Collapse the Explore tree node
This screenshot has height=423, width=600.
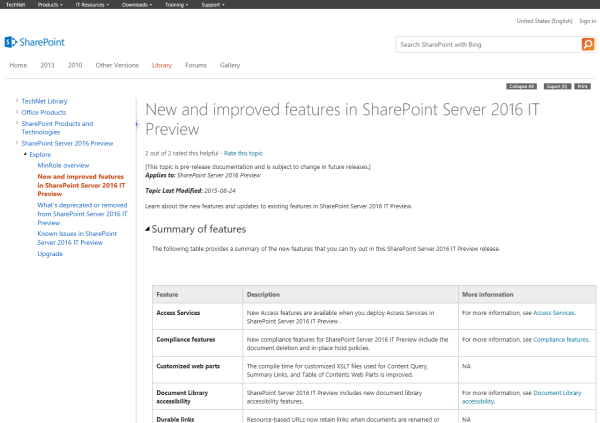[x=24, y=155]
